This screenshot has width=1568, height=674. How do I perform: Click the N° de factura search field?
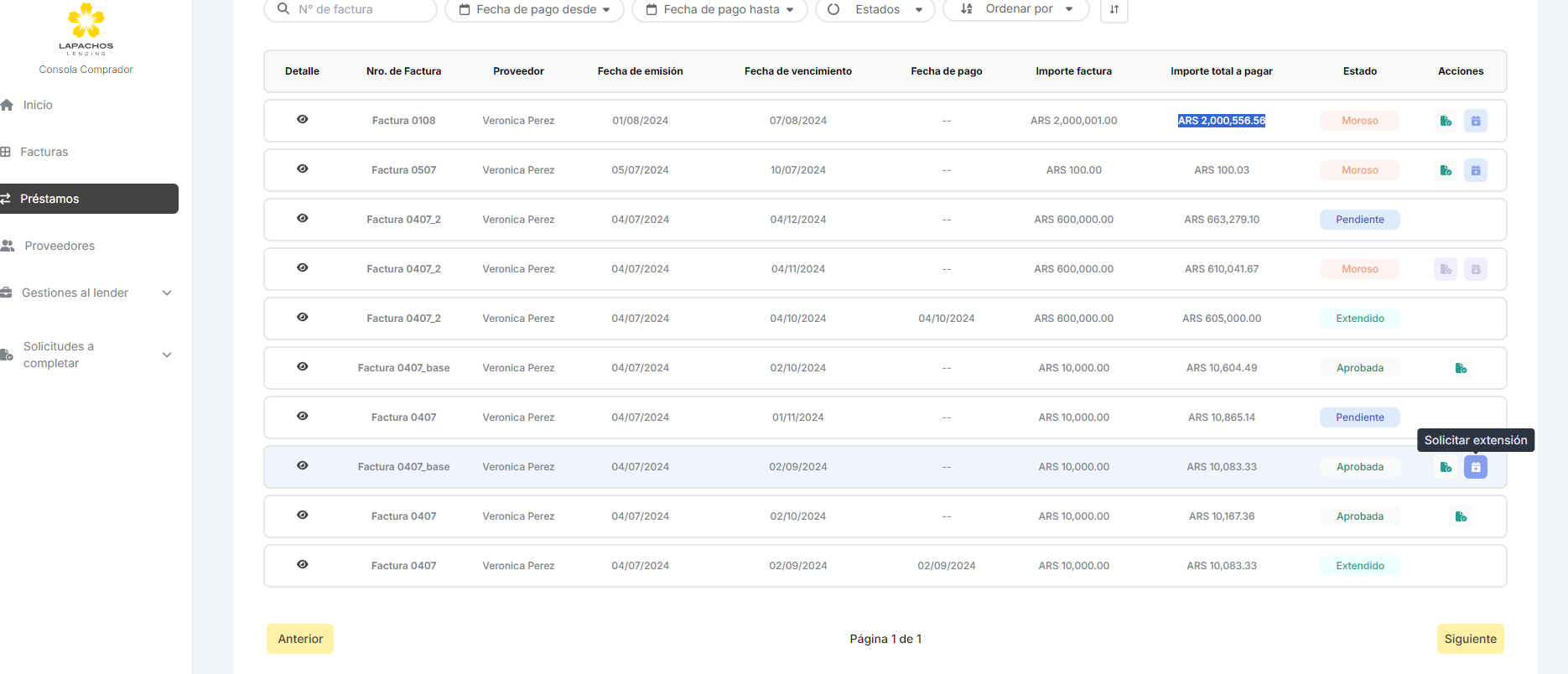(x=361, y=9)
